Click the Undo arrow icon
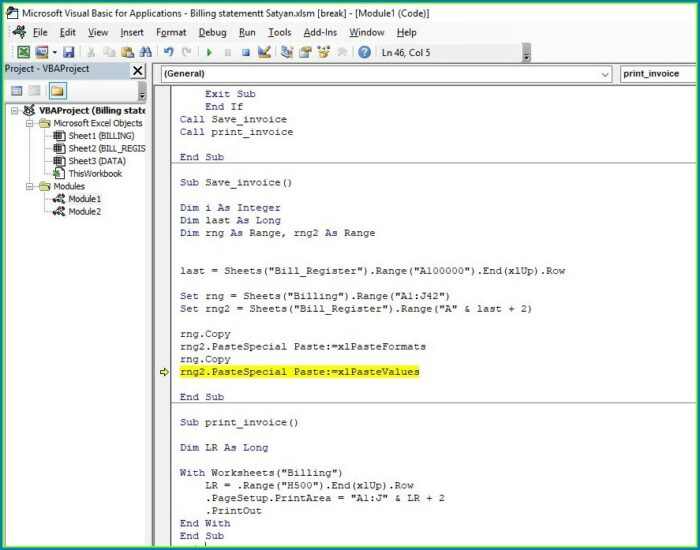This screenshot has width=700, height=550. pos(168,52)
